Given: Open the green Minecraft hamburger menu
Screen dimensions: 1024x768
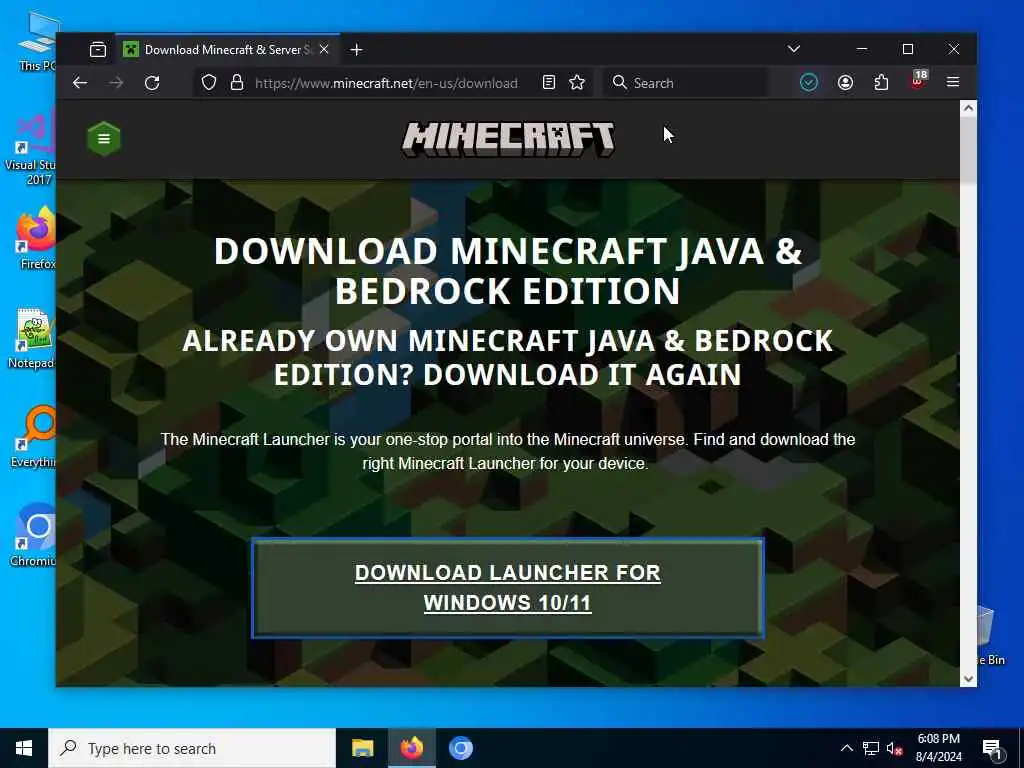Looking at the screenshot, I should click(104, 138).
